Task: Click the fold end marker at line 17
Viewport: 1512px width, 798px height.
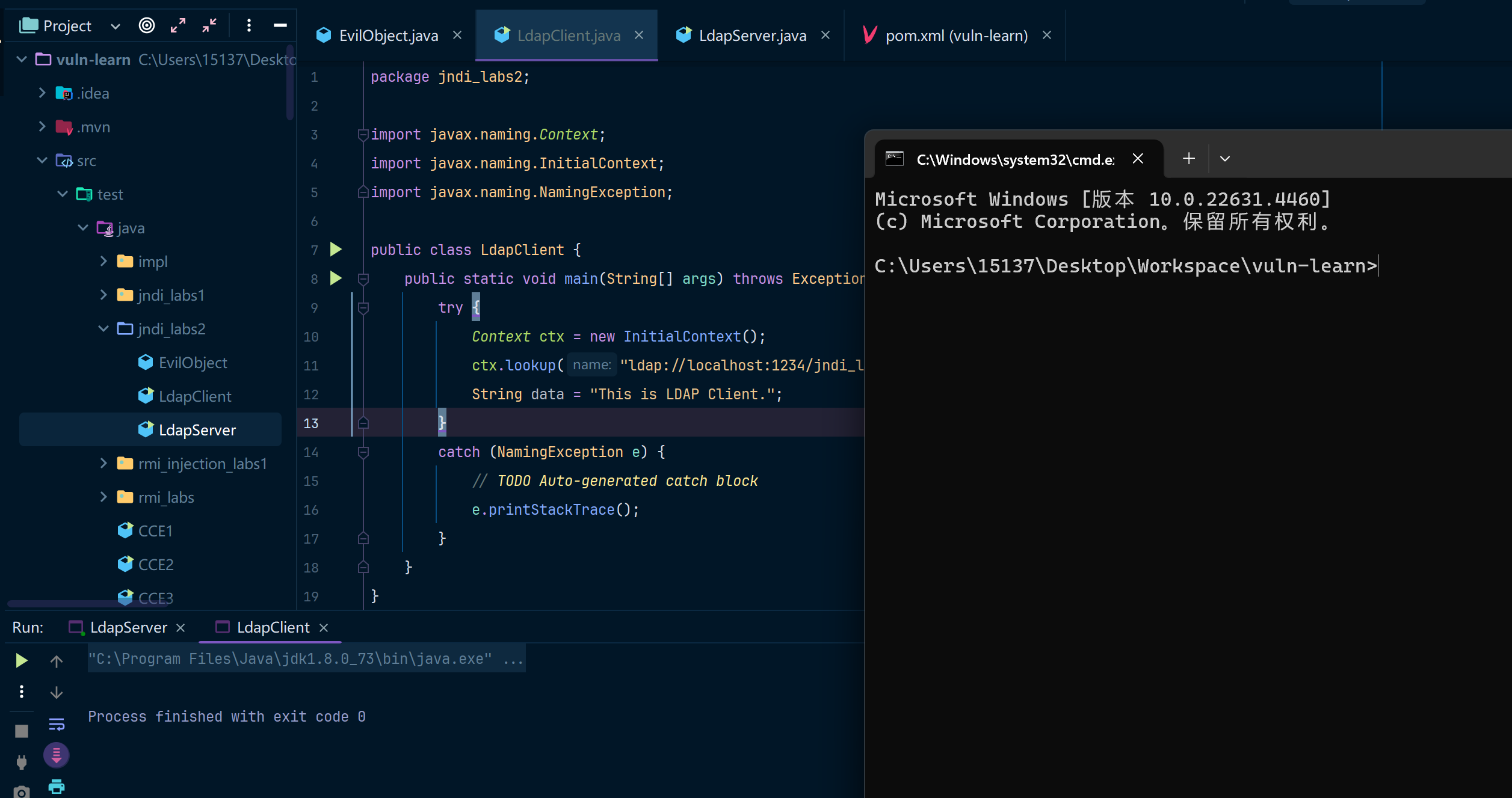Action: [363, 538]
